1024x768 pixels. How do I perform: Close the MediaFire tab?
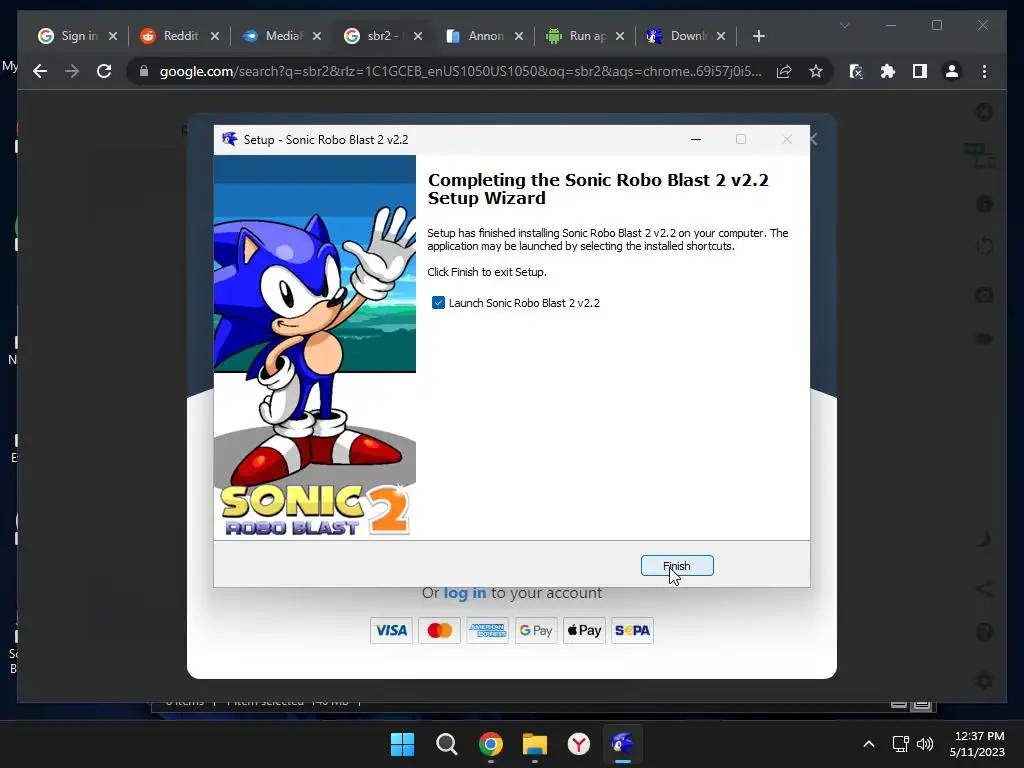[x=317, y=36]
